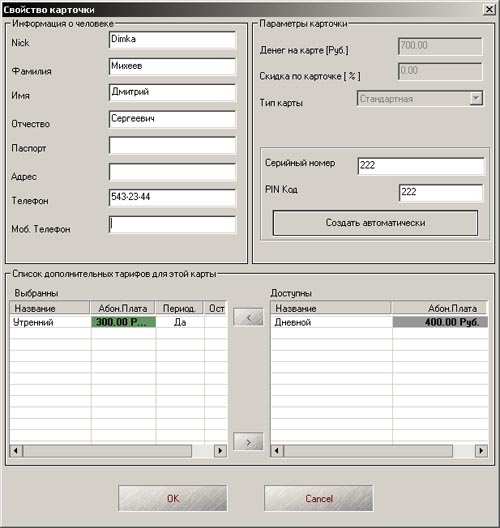Click Создать автоматически button
The image size is (500, 528).
click(x=375, y=223)
